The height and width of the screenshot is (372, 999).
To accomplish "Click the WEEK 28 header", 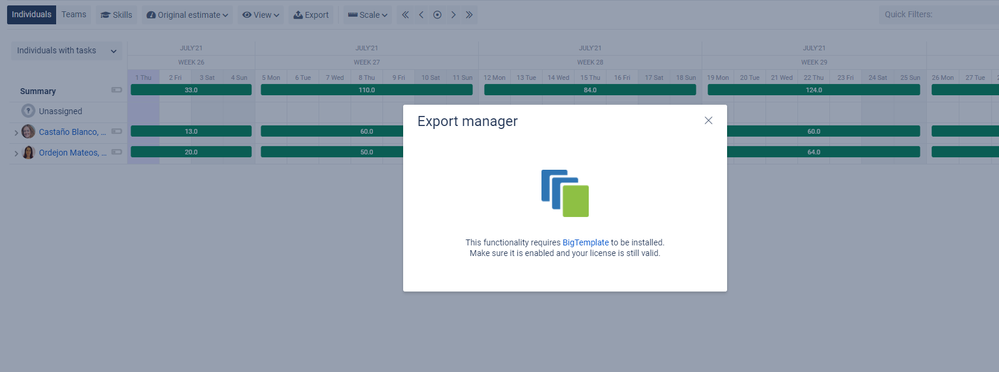I will point(590,62).
